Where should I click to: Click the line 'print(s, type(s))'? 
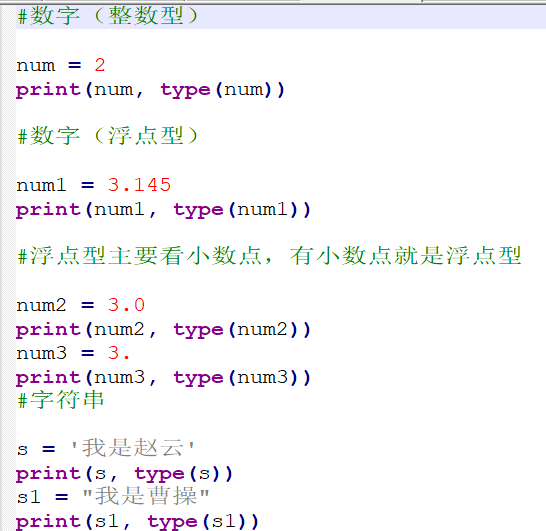click(124, 474)
